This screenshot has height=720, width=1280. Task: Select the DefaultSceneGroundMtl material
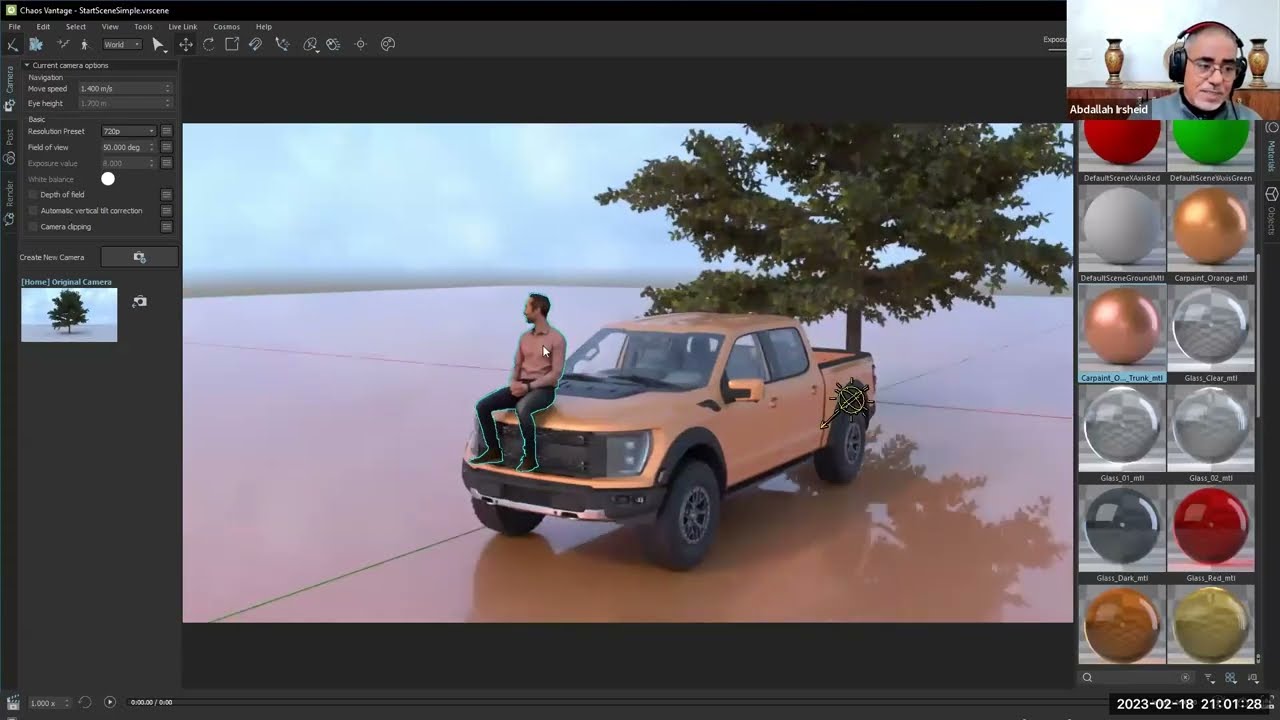click(1122, 234)
